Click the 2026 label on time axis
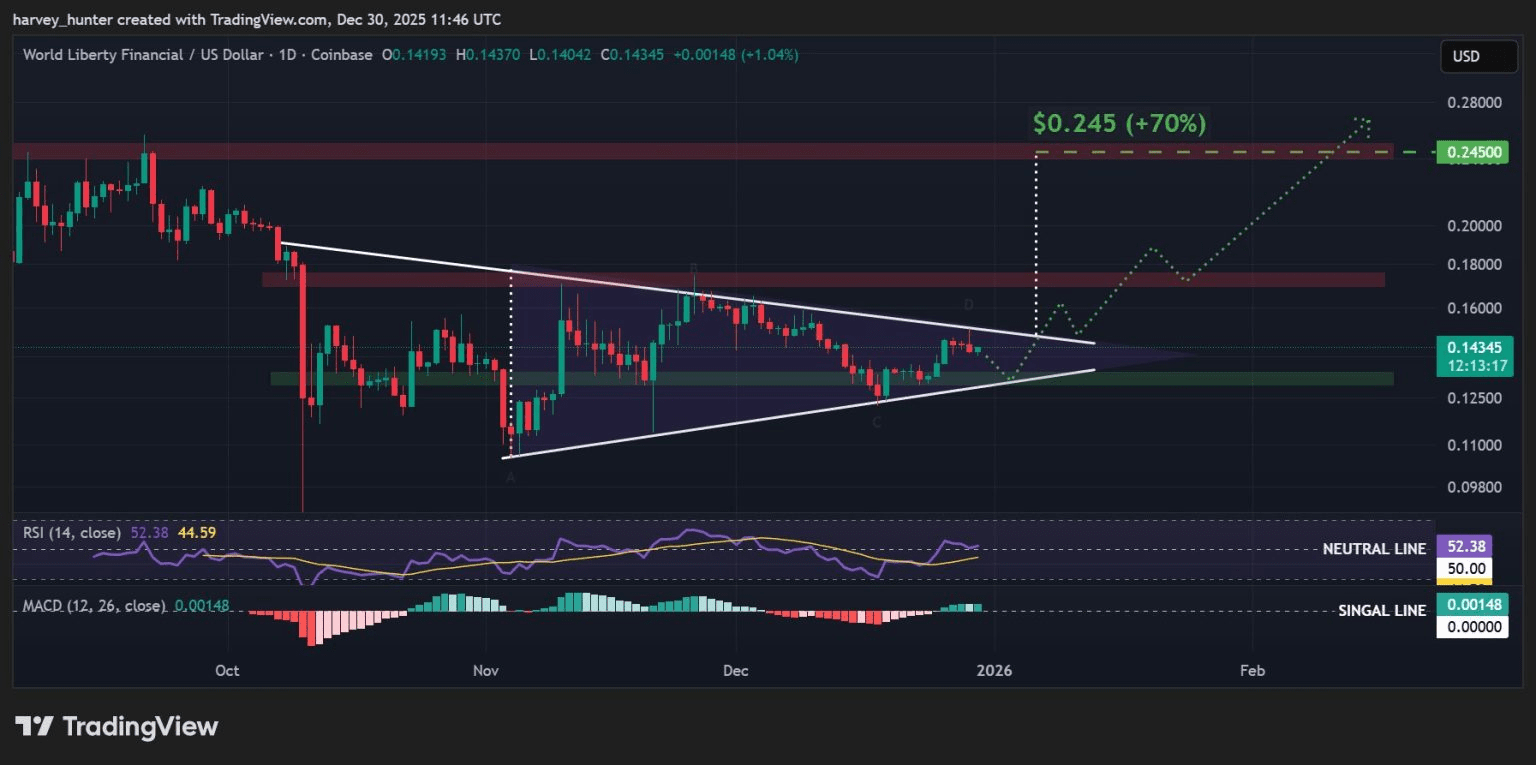This screenshot has height=765, width=1536. pyautogui.click(x=995, y=670)
